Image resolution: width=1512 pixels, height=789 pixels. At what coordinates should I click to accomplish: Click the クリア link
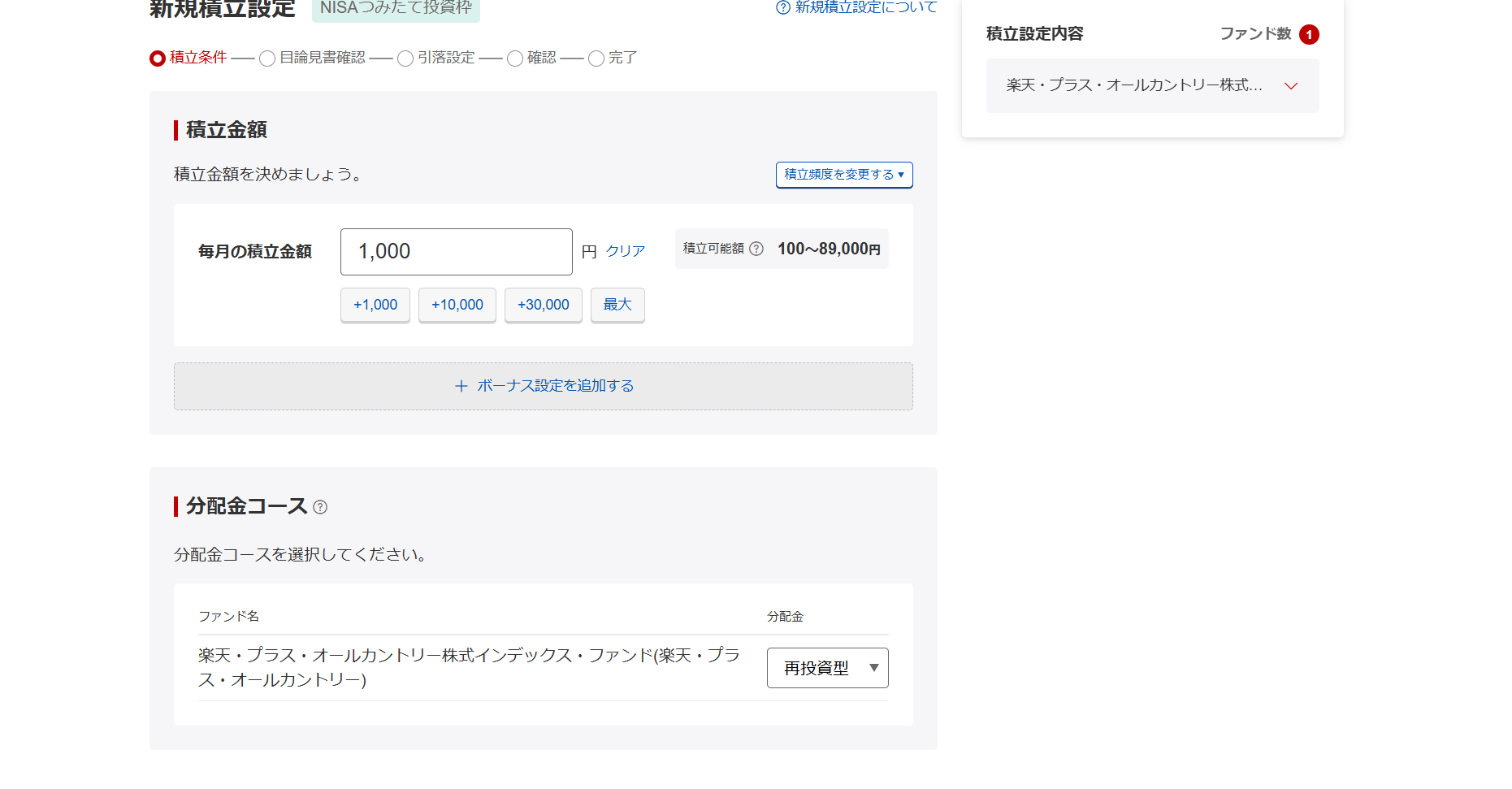point(626,251)
